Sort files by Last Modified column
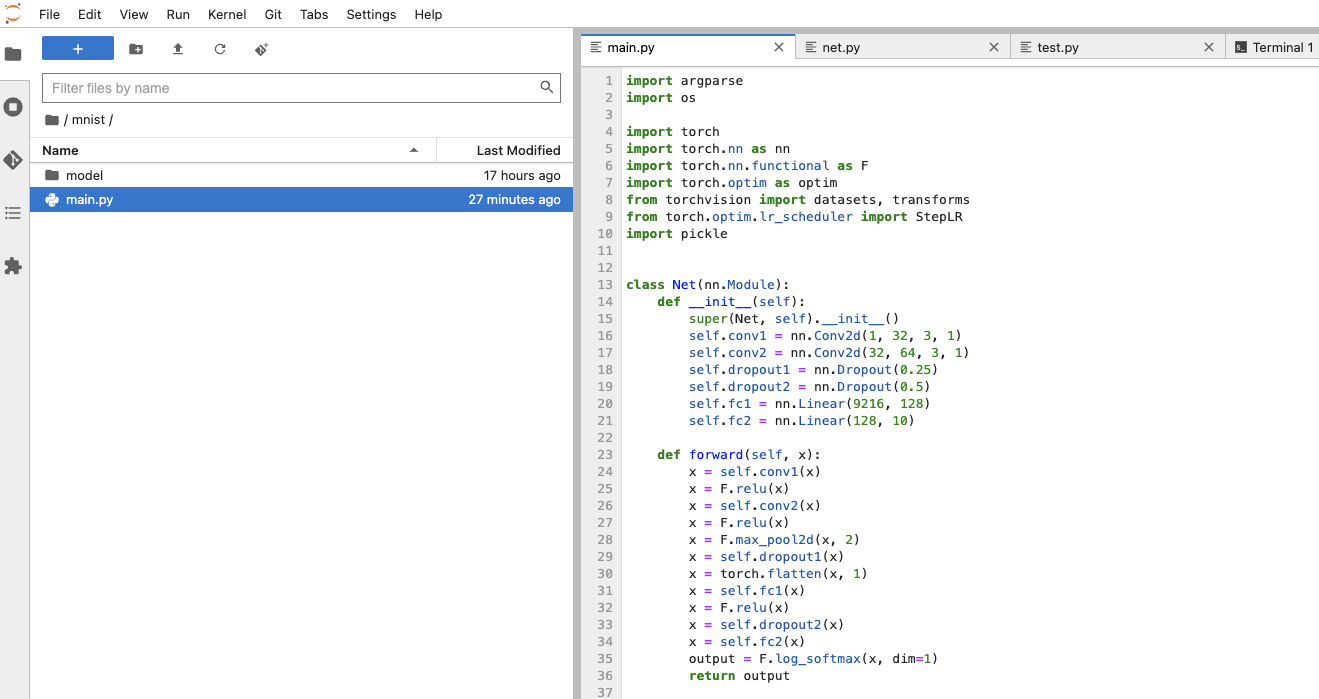The height and width of the screenshot is (699, 1319). 518,150
